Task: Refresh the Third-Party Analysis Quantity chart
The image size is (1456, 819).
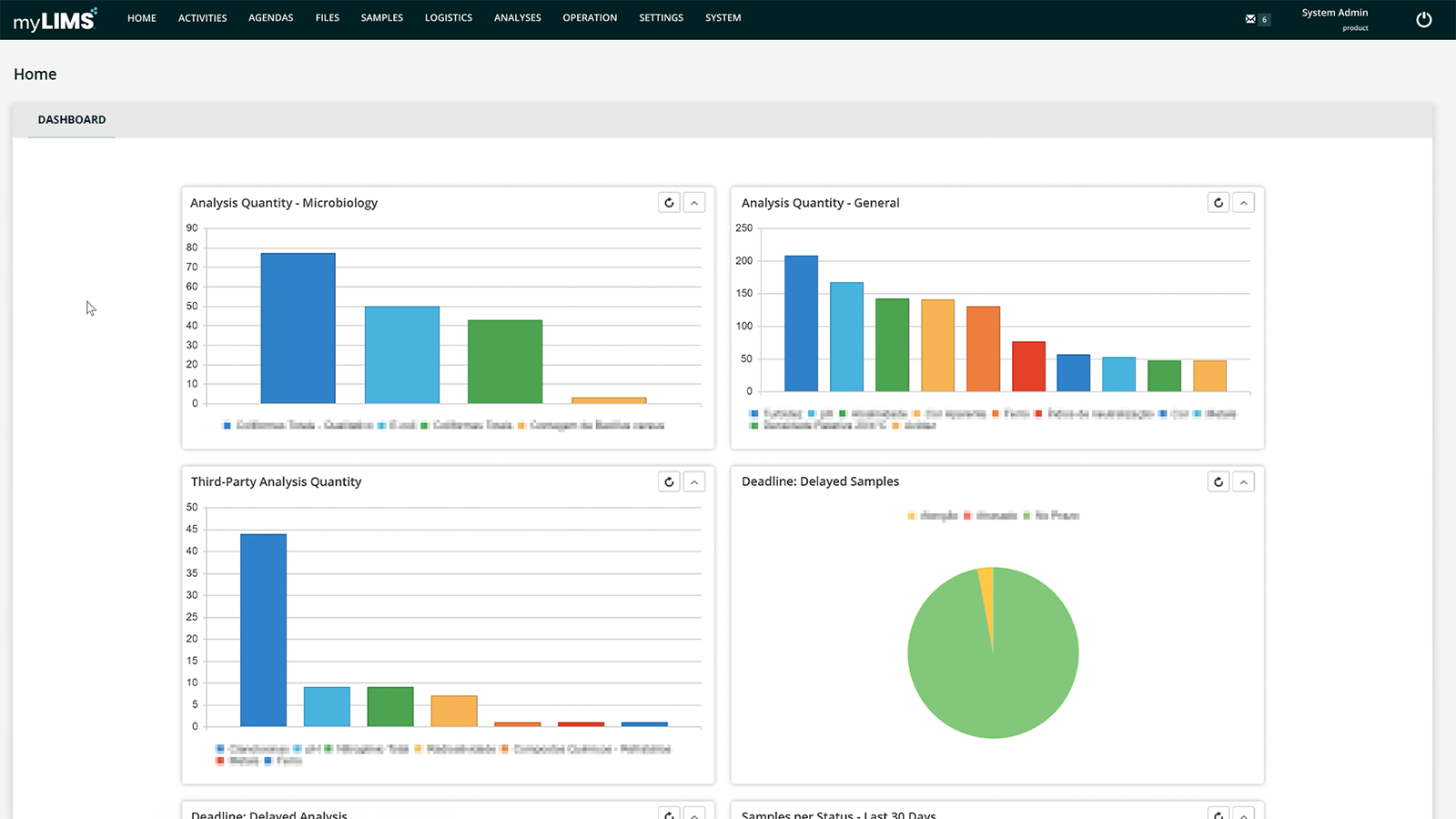Action: click(x=669, y=481)
